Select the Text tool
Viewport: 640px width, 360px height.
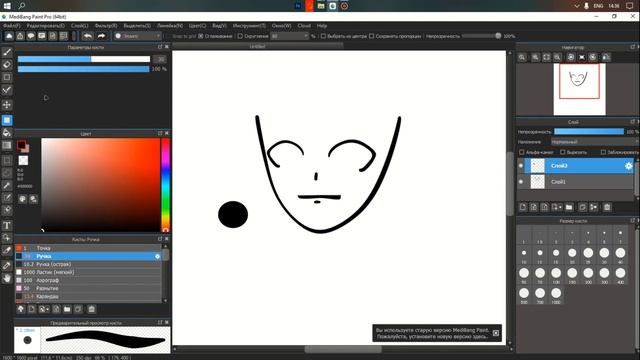pyautogui.click(x=7, y=225)
